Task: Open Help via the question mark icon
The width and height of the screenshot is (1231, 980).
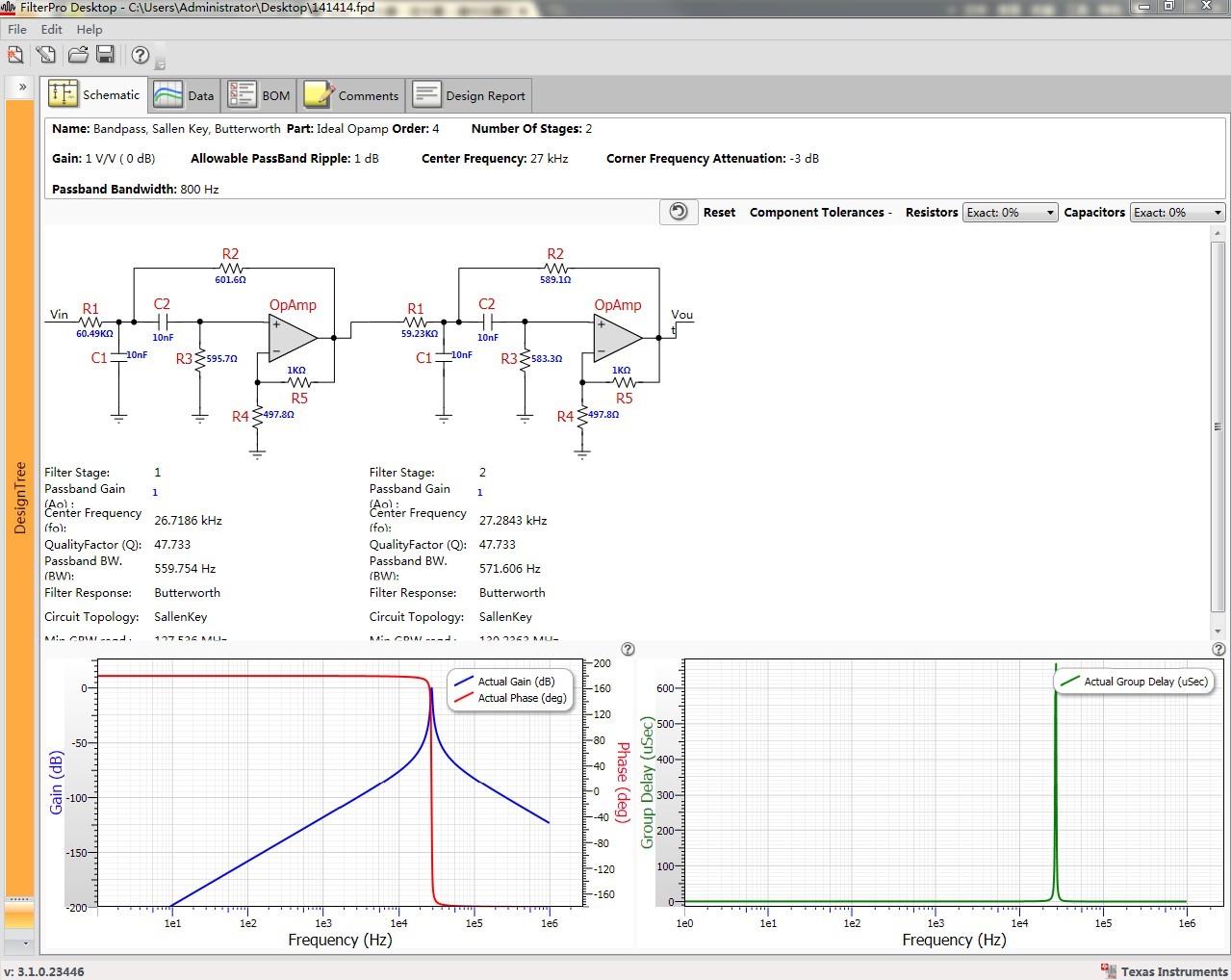Action: [141, 55]
